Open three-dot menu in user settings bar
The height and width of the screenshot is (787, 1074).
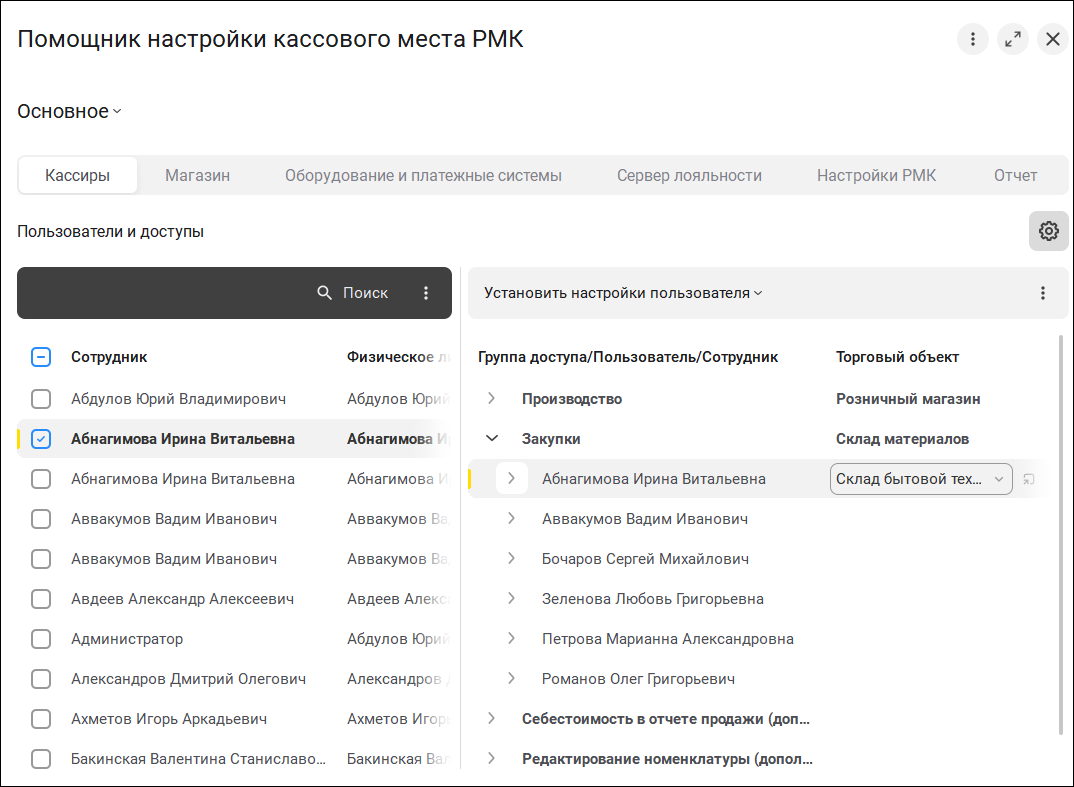tap(1042, 293)
